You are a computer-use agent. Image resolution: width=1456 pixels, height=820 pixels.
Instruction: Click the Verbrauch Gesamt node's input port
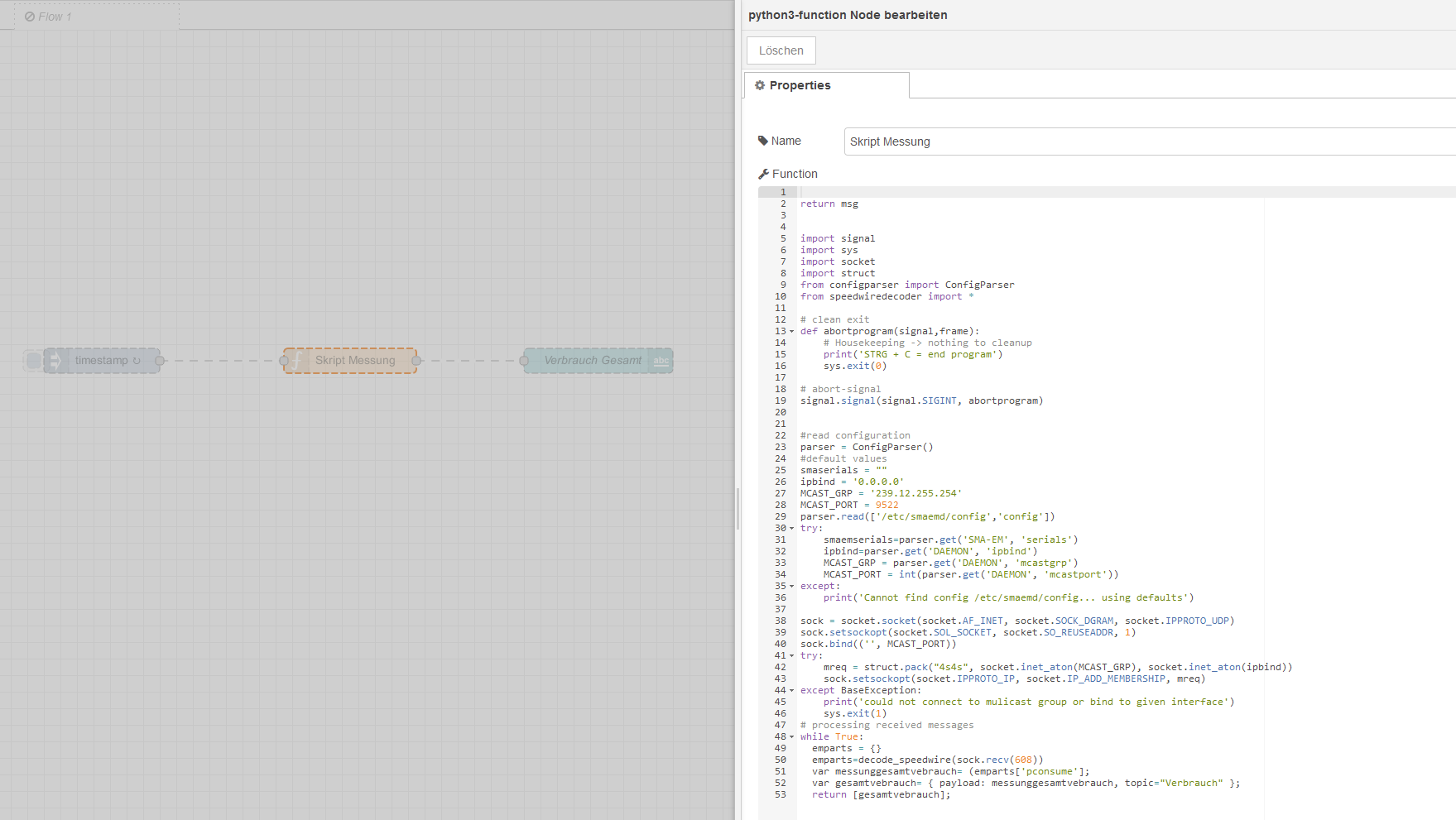click(x=524, y=361)
